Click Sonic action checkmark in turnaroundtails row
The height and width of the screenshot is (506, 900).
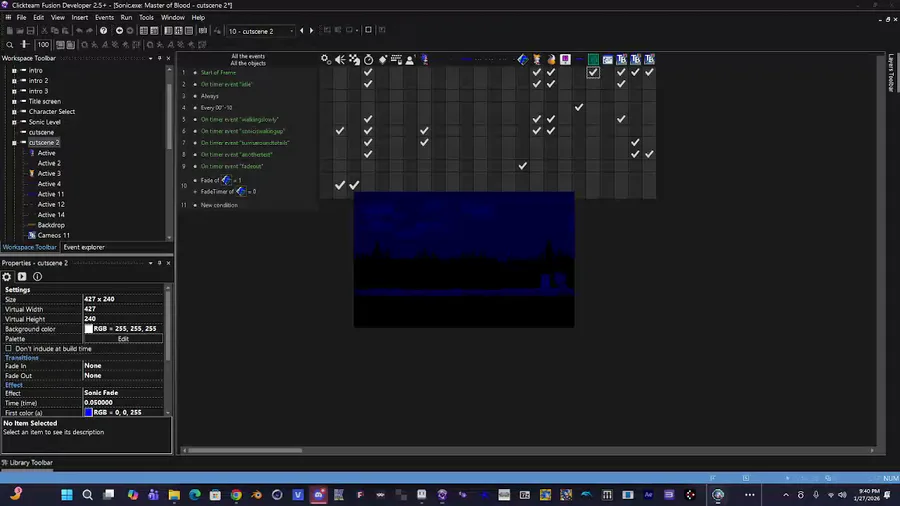[x=424, y=142]
